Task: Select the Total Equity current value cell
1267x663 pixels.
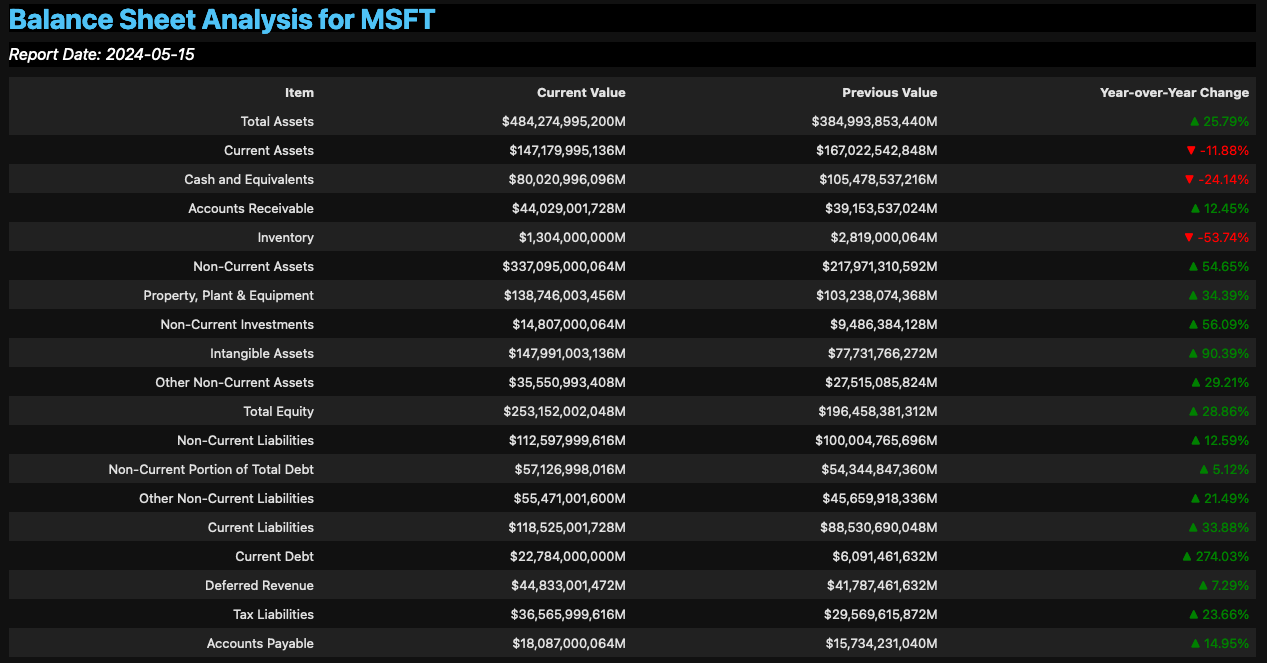Action: point(564,412)
